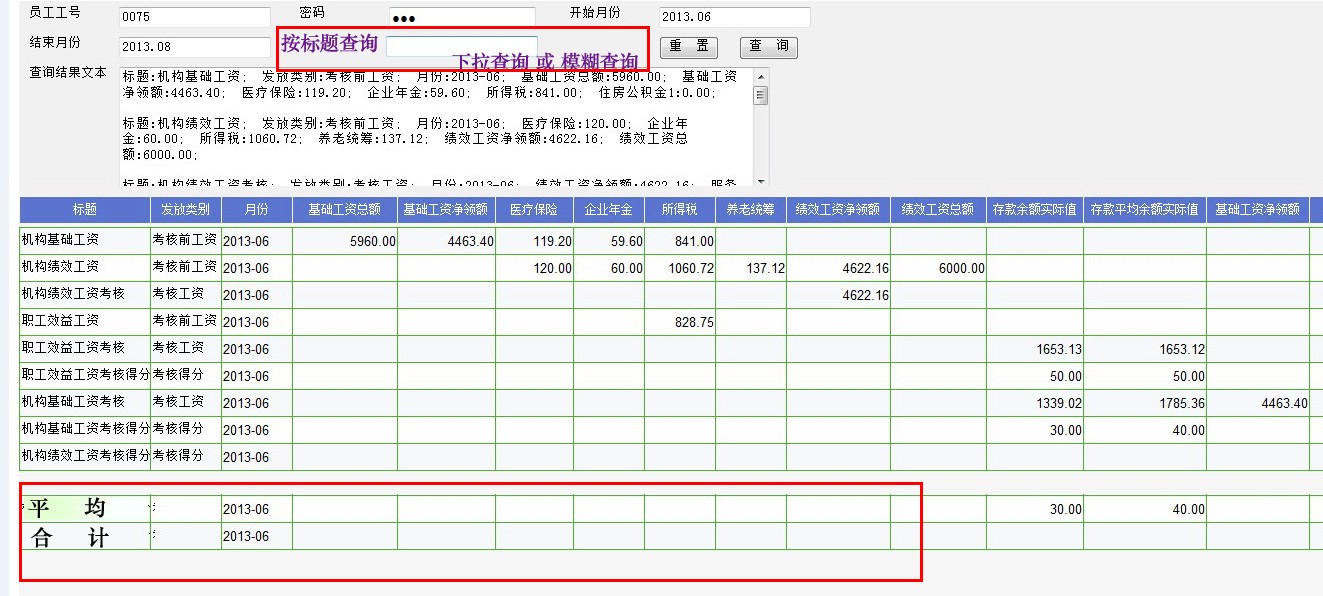
Task: Sort by the 标题 column header
Action: pos(84,210)
